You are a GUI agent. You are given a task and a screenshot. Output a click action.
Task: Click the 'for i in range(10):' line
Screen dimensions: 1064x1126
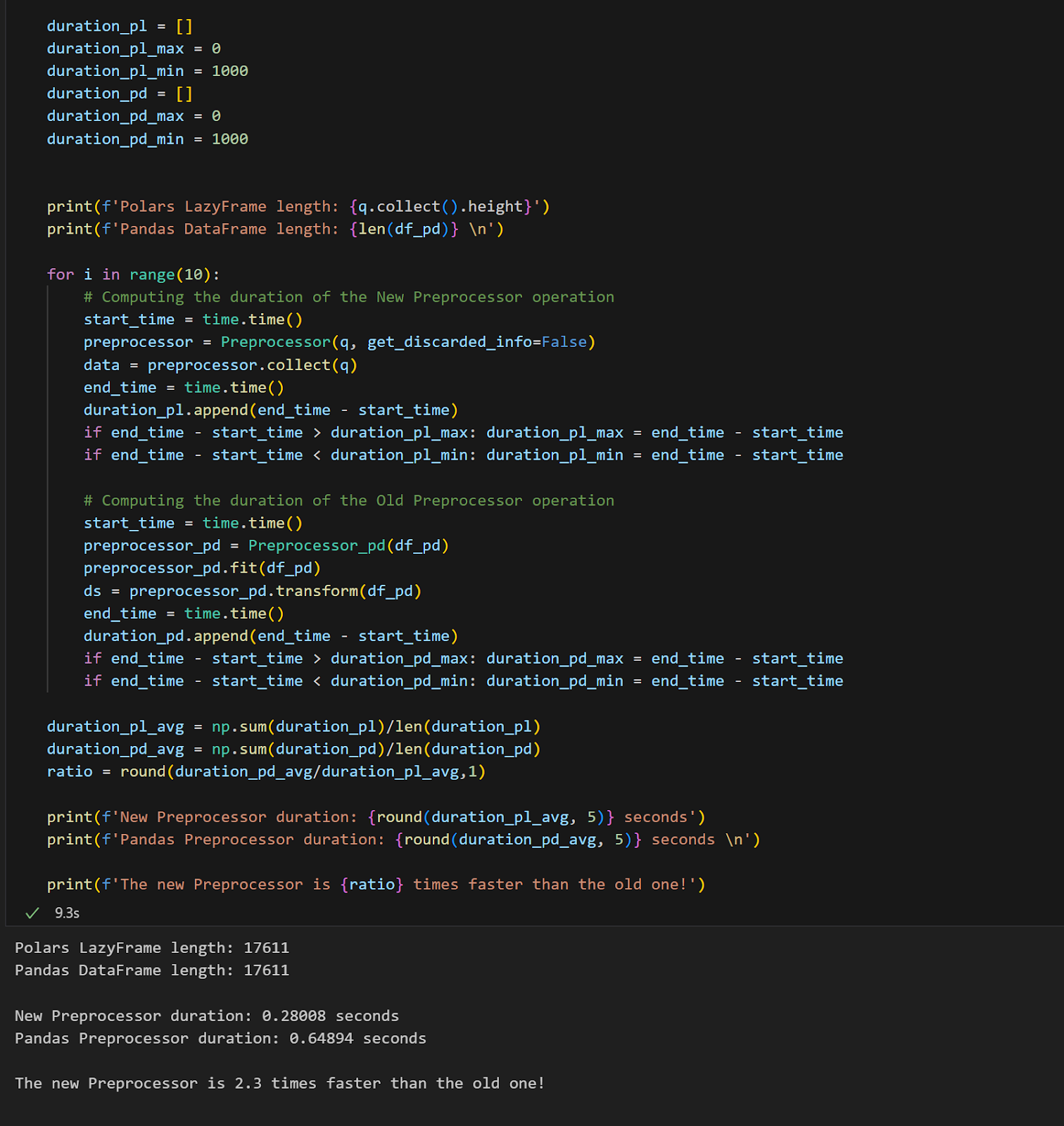point(133,274)
